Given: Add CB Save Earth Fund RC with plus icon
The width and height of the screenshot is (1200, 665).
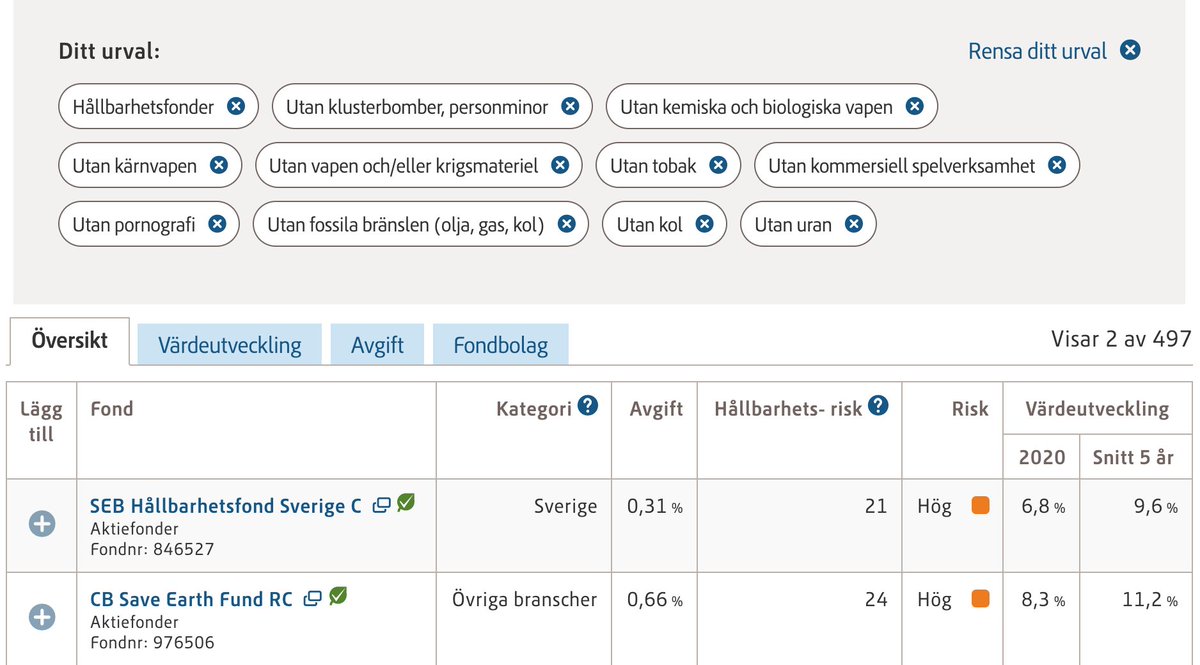Looking at the screenshot, I should pos(42,617).
